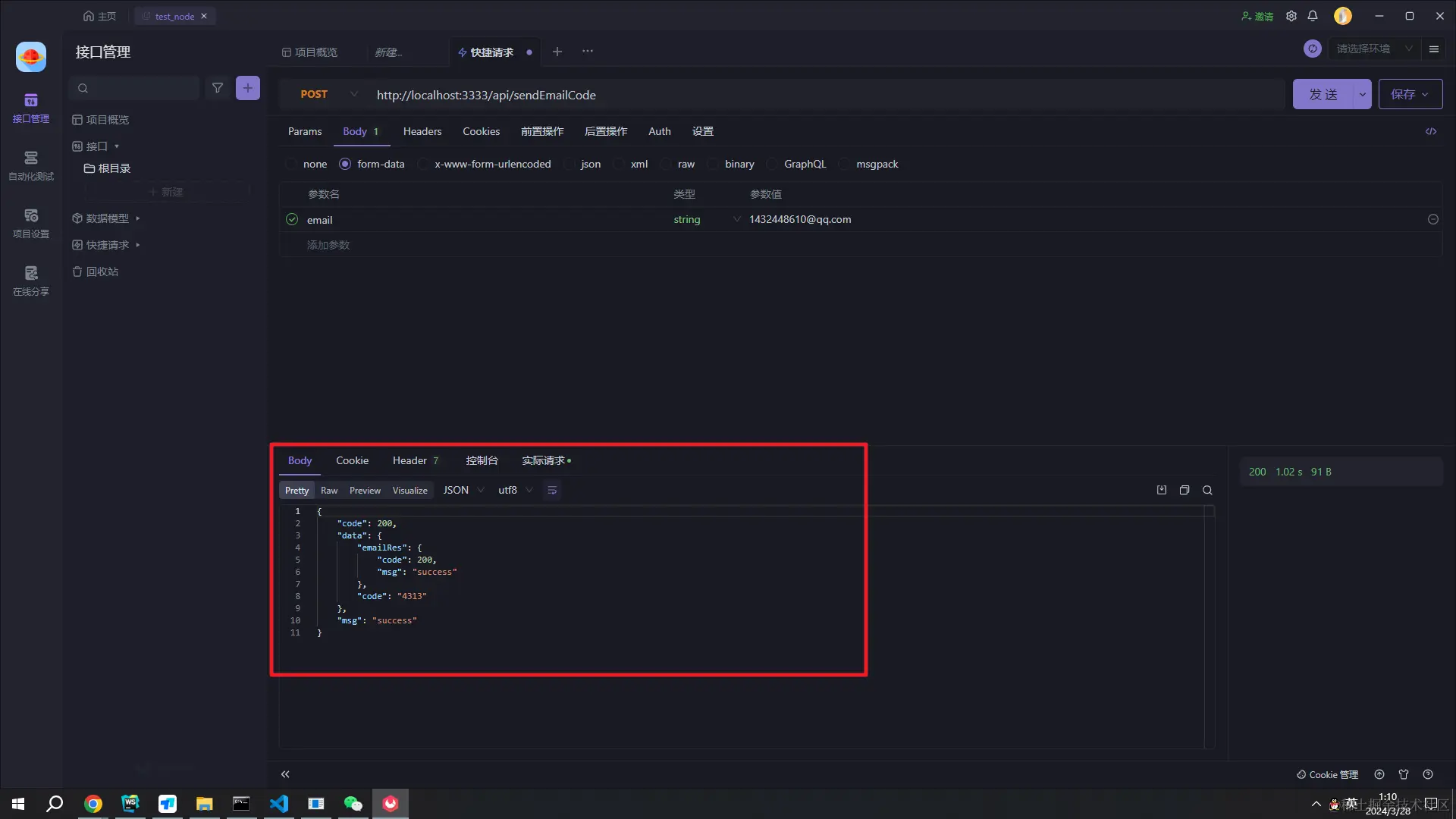Switch to the Auth tab

point(660,131)
